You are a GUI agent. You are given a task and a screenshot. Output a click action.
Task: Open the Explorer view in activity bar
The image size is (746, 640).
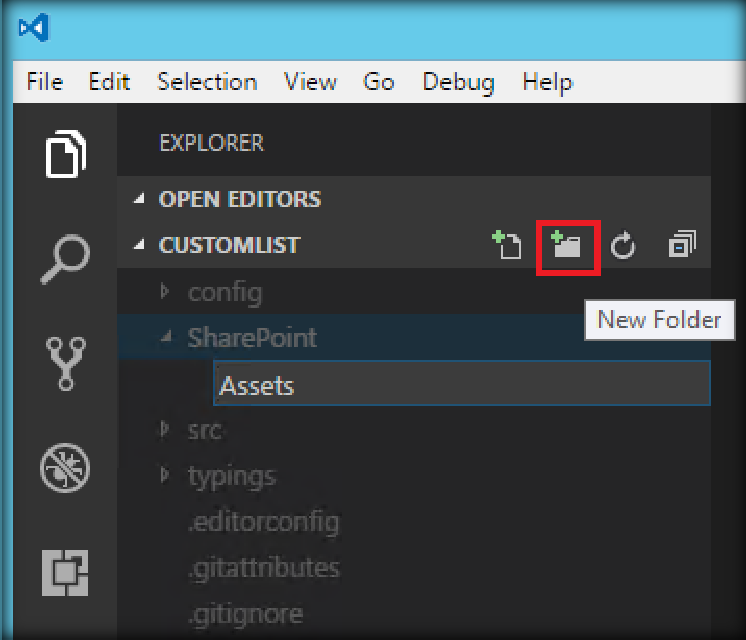(66, 153)
